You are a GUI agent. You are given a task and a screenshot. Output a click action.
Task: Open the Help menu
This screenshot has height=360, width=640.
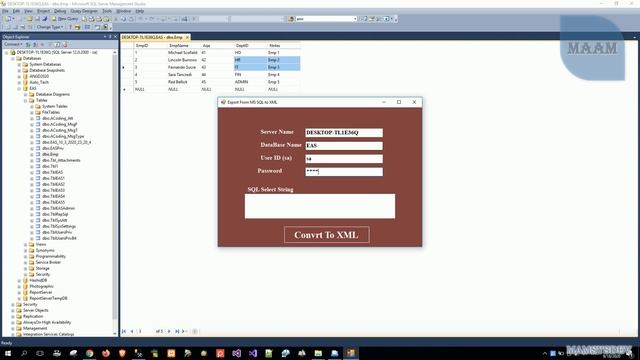tap(140, 11)
